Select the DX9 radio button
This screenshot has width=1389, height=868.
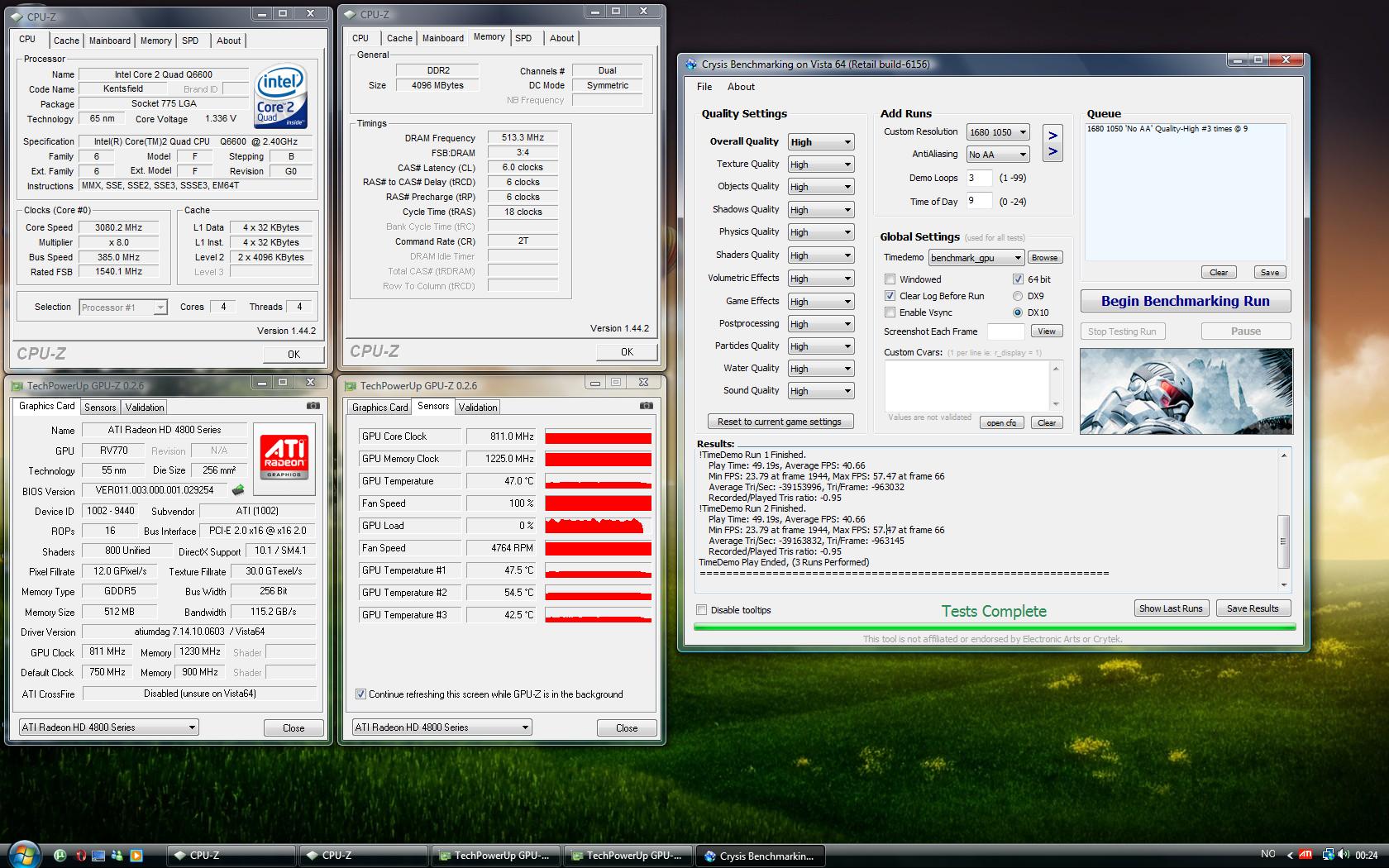[1018, 296]
